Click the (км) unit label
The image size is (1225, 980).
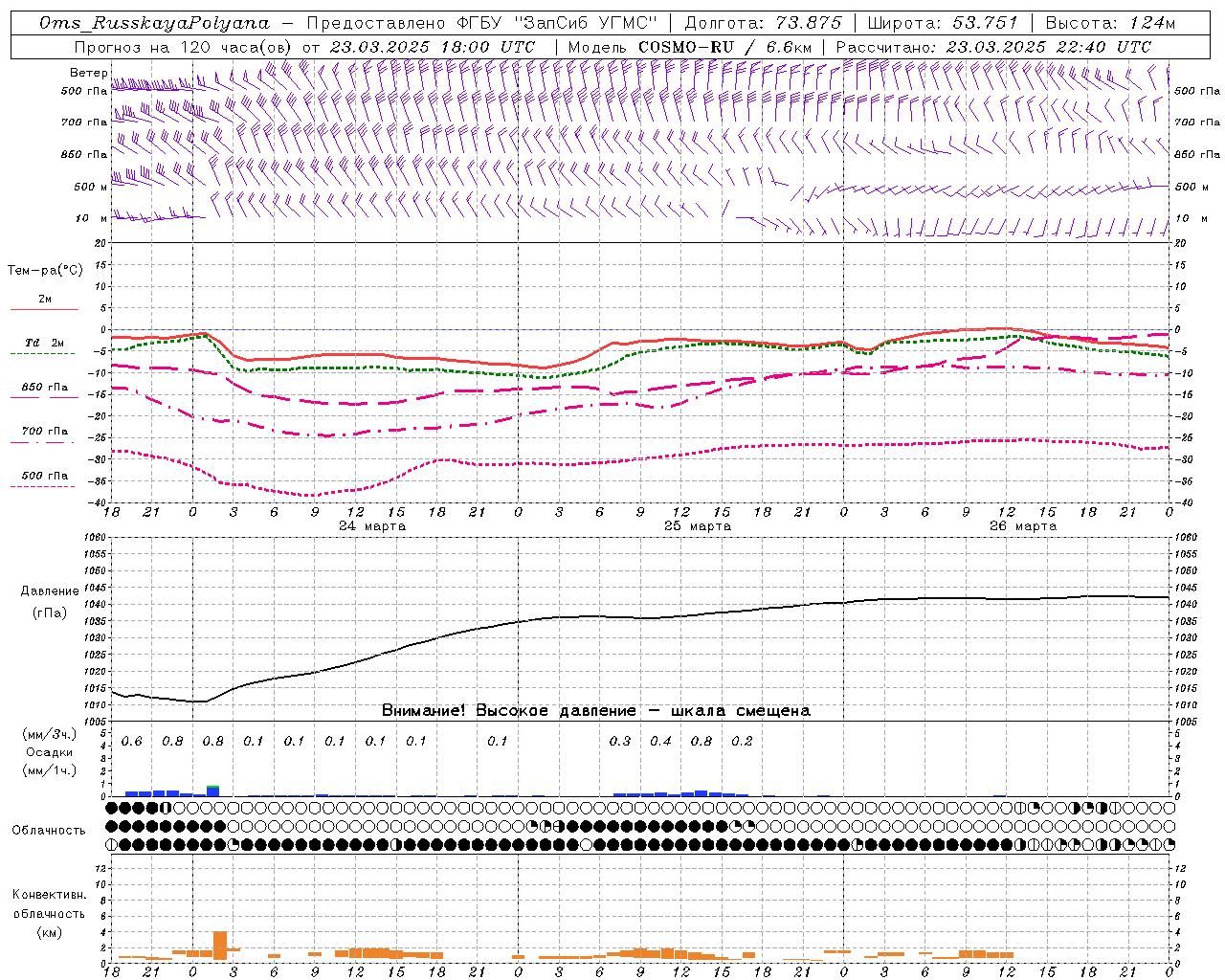[49, 932]
